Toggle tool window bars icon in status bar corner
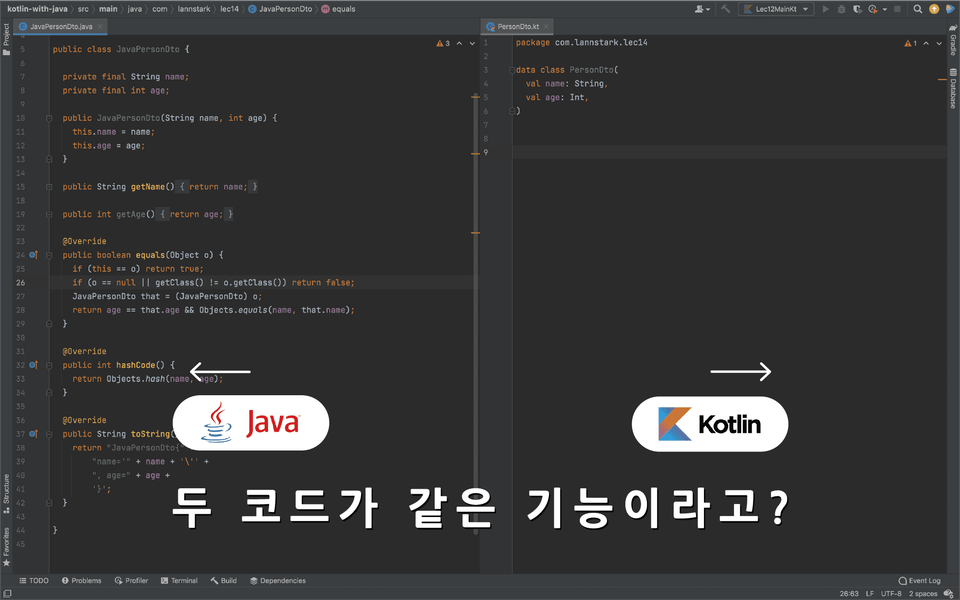Screen dimensions: 960x600 [x=6, y=594]
